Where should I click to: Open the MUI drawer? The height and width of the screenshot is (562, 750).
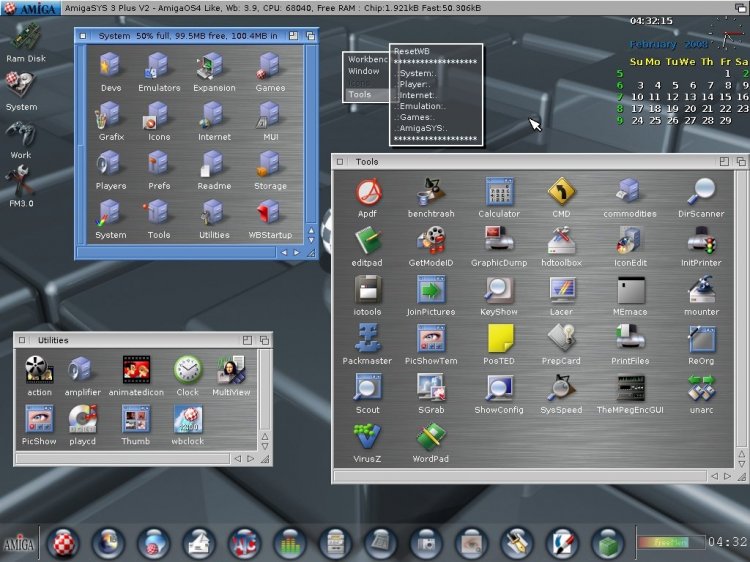pyautogui.click(x=269, y=115)
